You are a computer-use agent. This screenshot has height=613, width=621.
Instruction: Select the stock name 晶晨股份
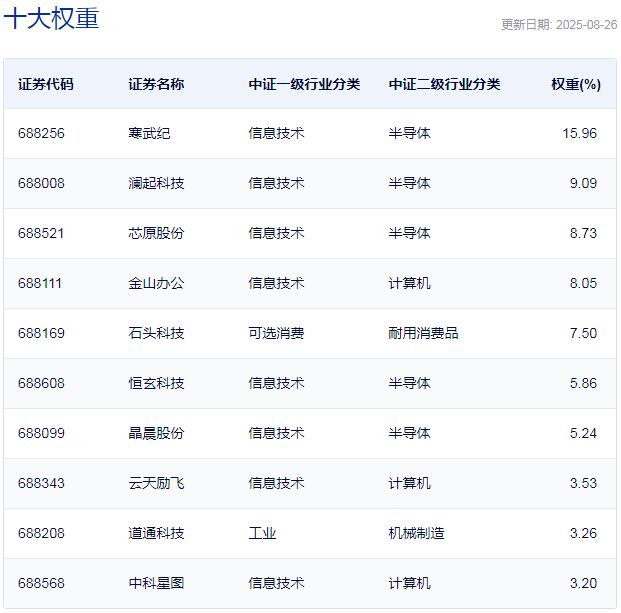tap(156, 433)
